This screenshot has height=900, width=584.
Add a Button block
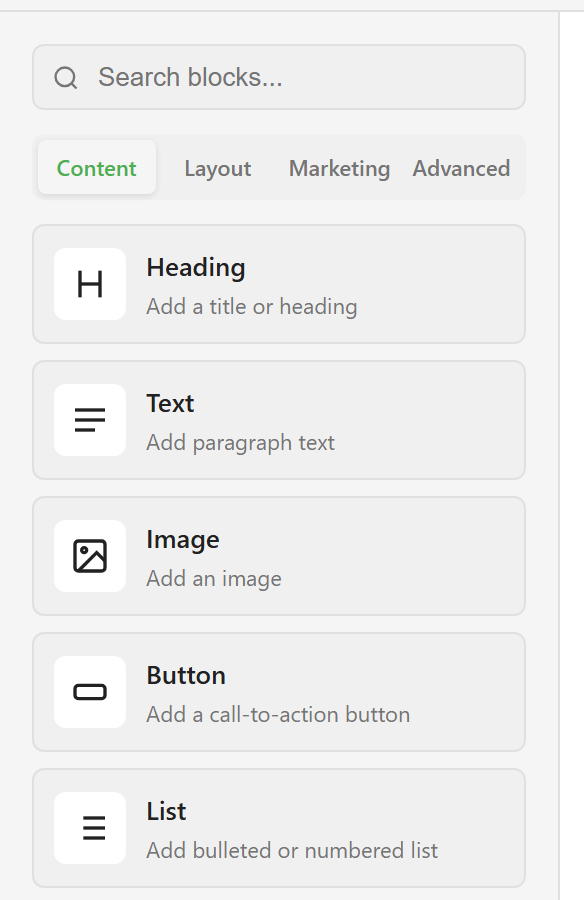click(279, 692)
